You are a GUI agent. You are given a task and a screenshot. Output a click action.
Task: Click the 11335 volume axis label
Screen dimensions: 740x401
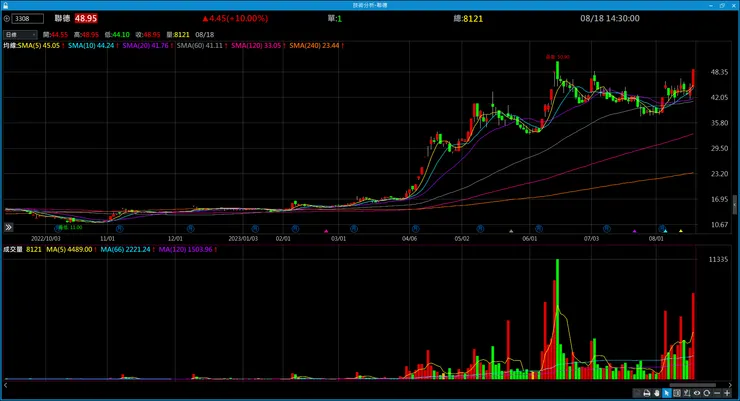(718, 259)
